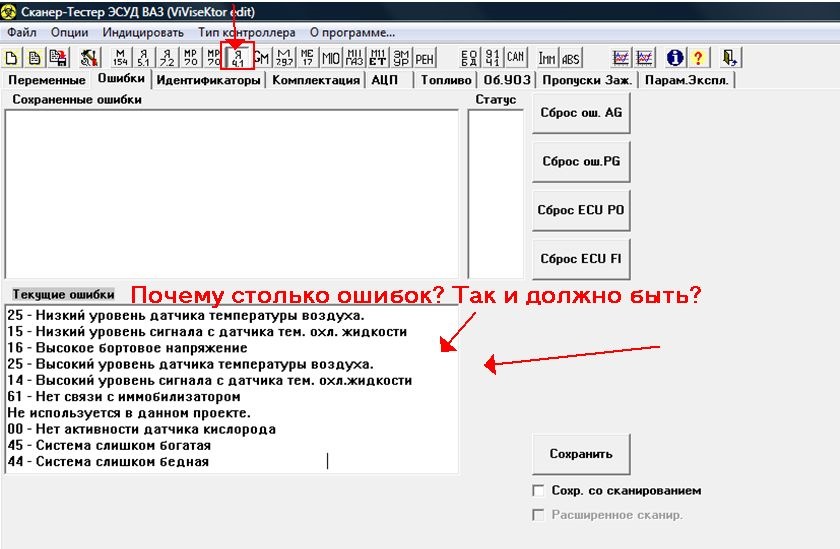Click the Save to disk icon
840x549 pixels.
pyautogui.click(x=58, y=57)
